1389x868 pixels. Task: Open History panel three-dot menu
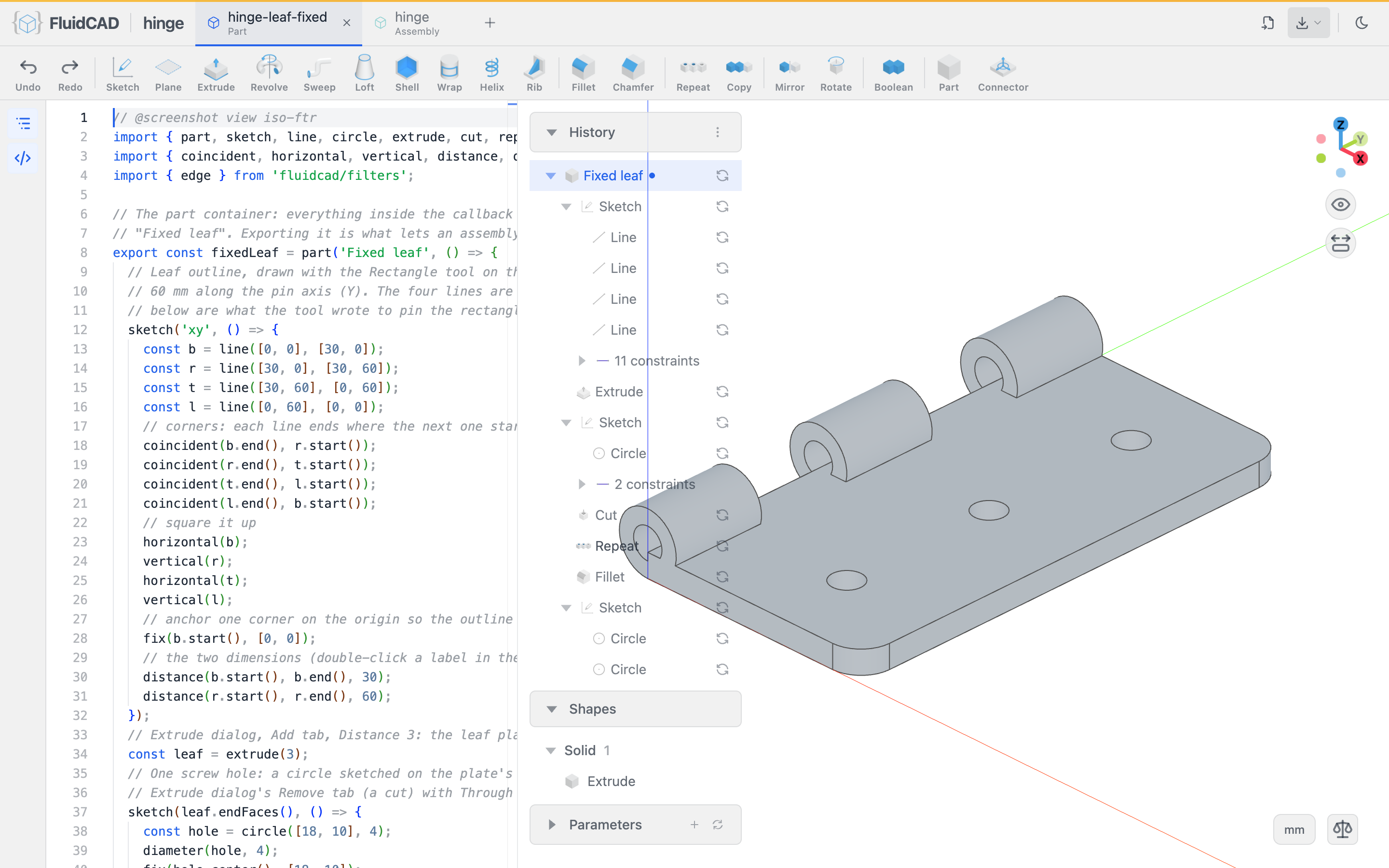(x=718, y=133)
